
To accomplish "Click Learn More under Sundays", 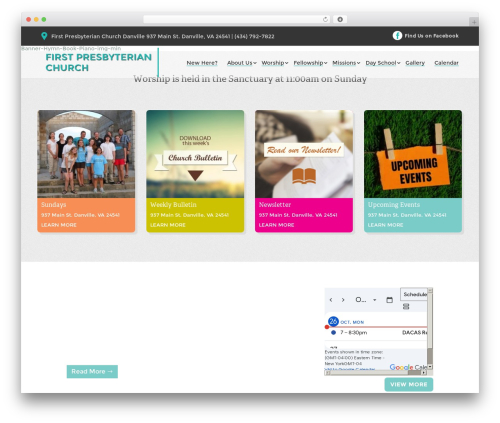I will 59,225.
